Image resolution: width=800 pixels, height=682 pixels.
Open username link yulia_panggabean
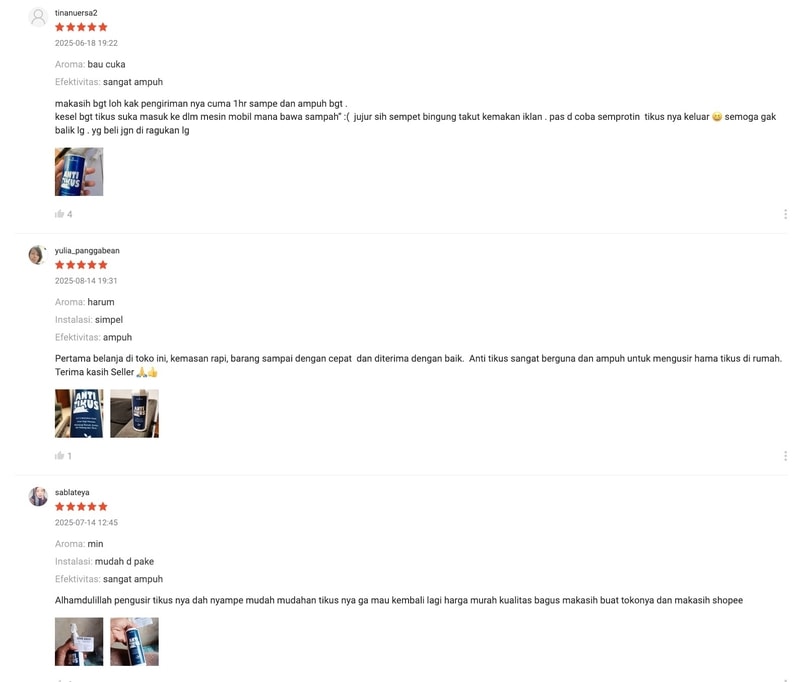(87, 250)
